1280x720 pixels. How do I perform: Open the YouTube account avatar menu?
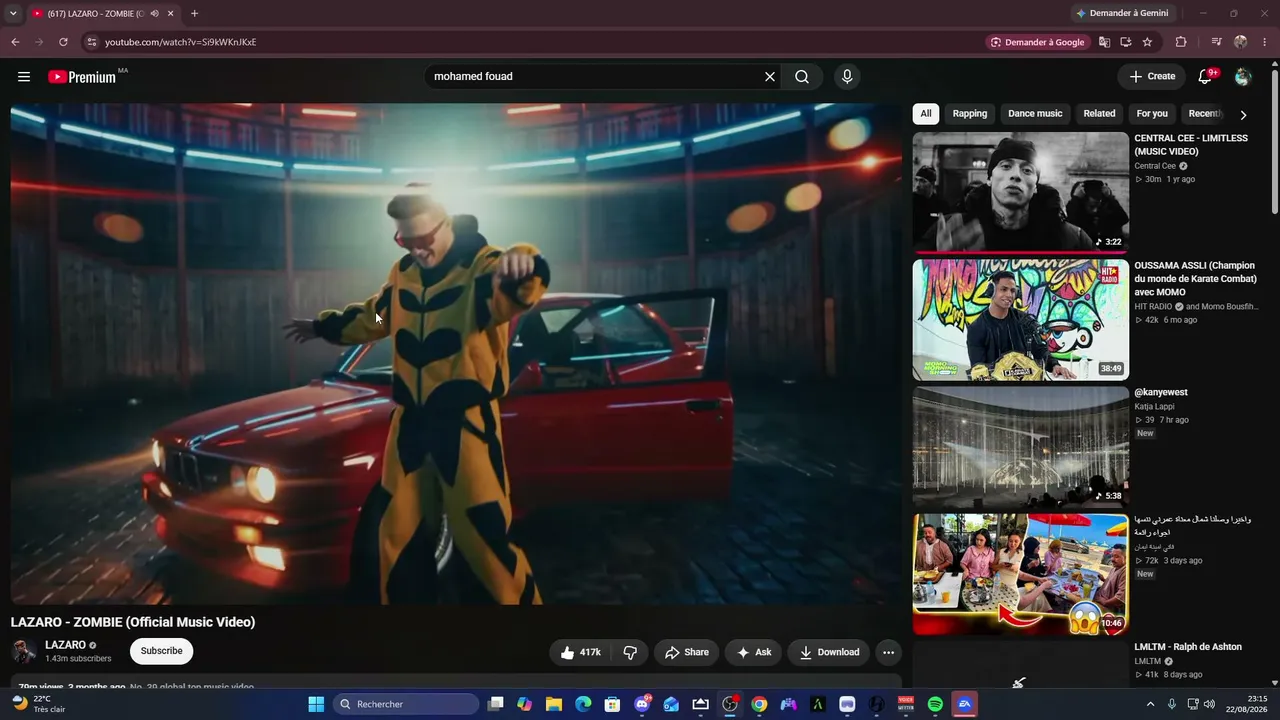(x=1243, y=77)
